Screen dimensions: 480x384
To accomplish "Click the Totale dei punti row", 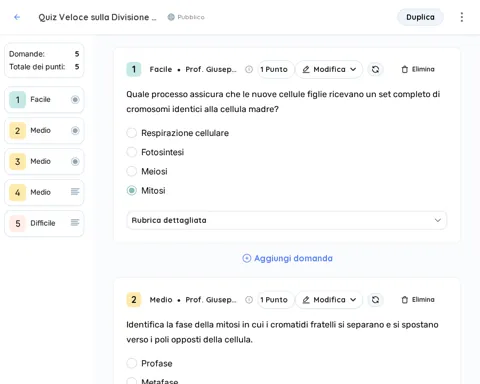I will tap(44, 67).
